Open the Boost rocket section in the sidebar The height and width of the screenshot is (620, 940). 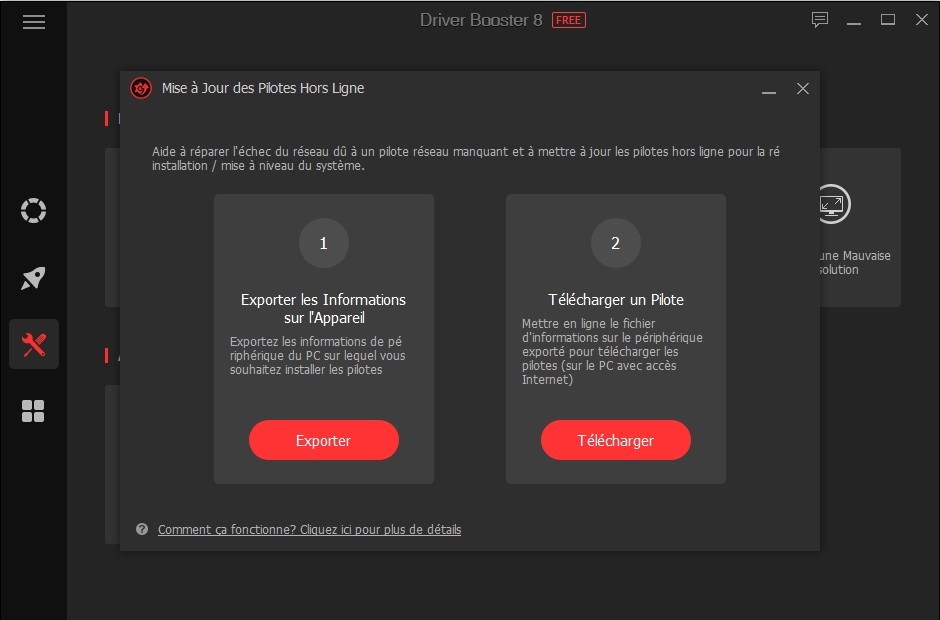[x=34, y=278]
